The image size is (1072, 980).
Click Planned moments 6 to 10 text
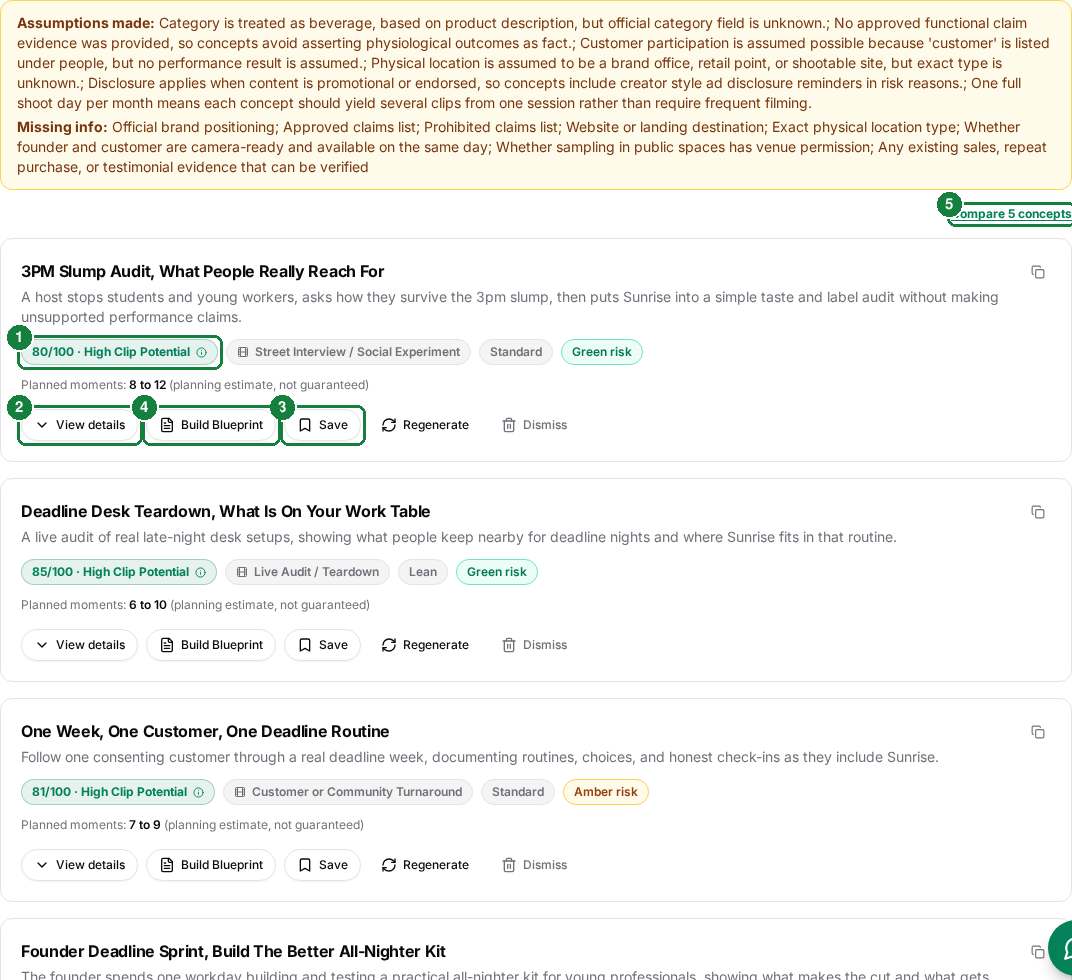click(x=196, y=605)
